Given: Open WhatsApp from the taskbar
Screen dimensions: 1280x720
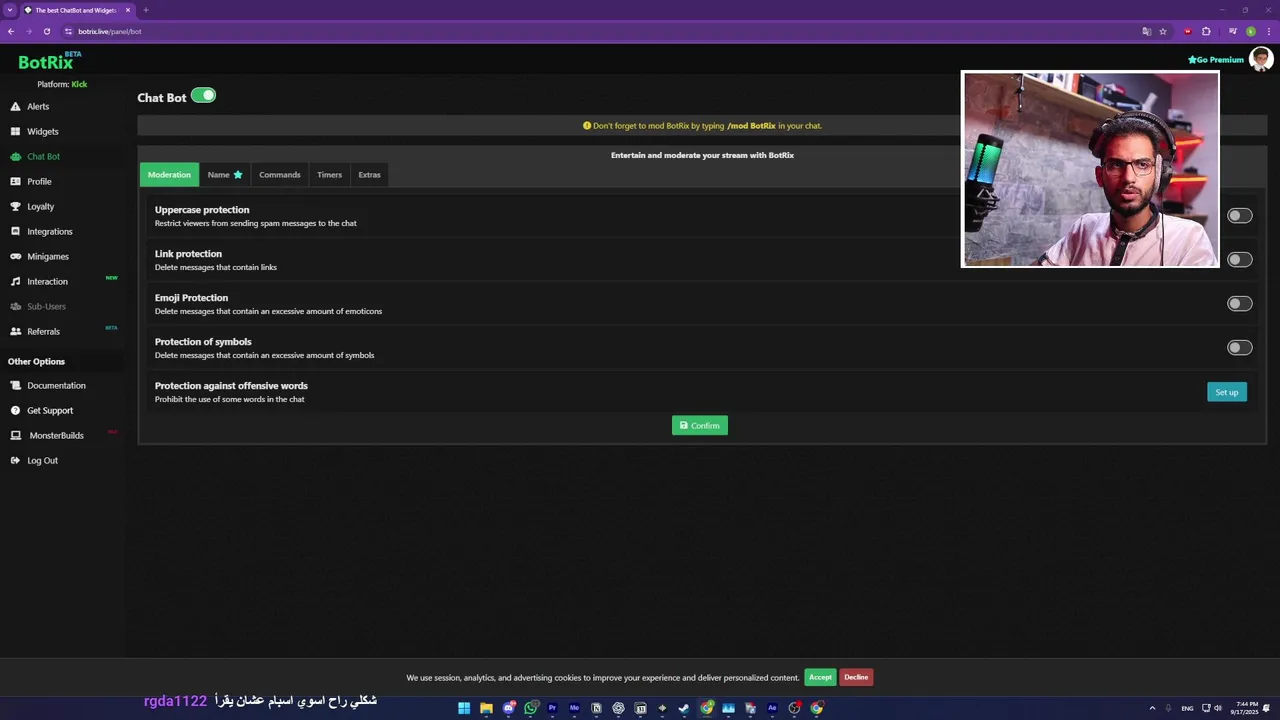Looking at the screenshot, I should [x=530, y=708].
